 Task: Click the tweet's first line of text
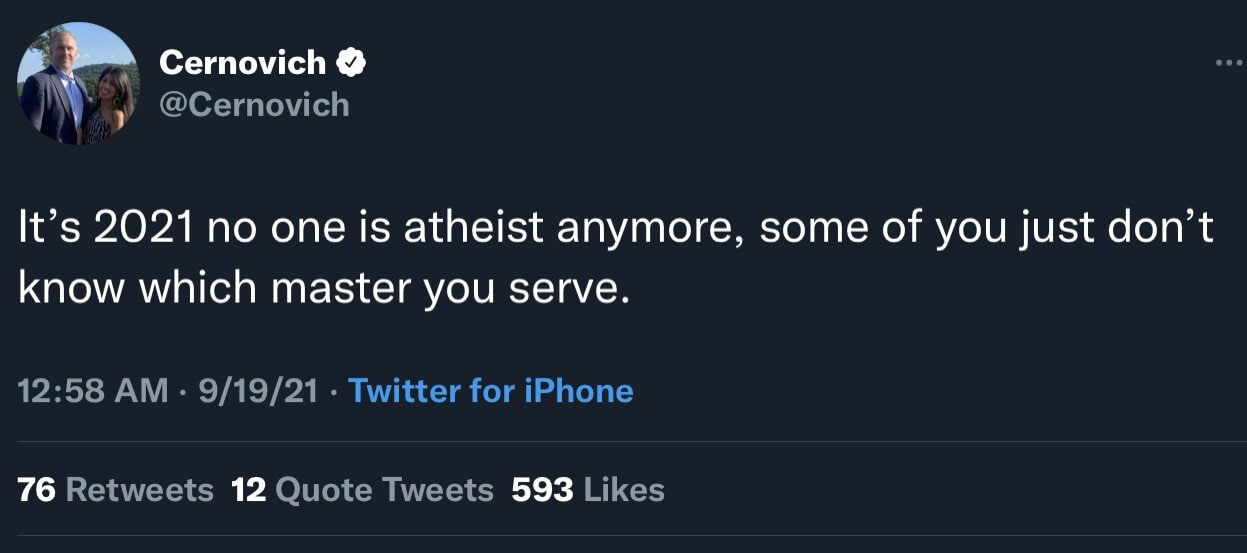[615, 229]
